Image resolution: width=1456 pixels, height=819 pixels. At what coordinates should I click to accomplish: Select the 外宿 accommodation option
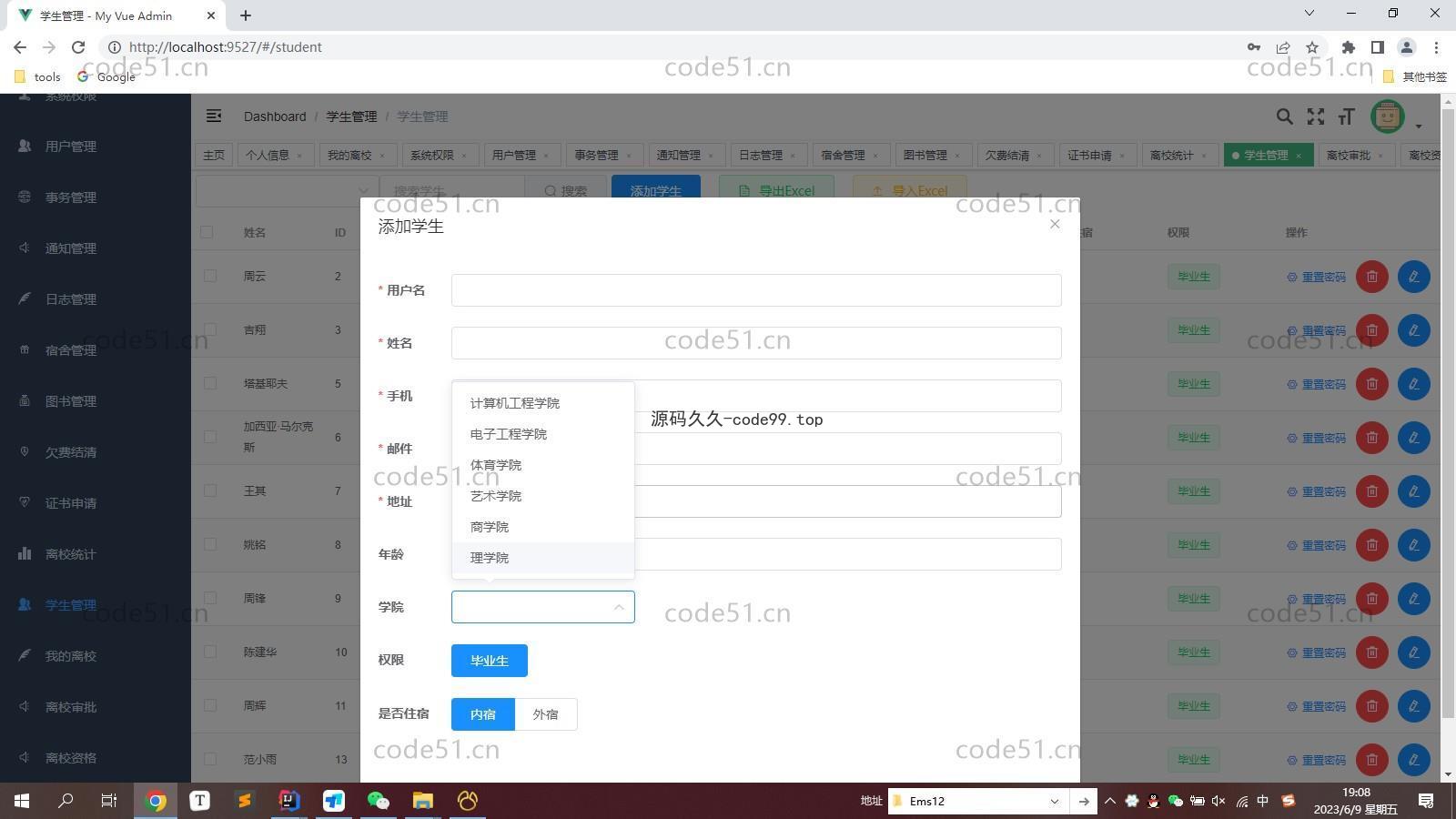coord(545,714)
